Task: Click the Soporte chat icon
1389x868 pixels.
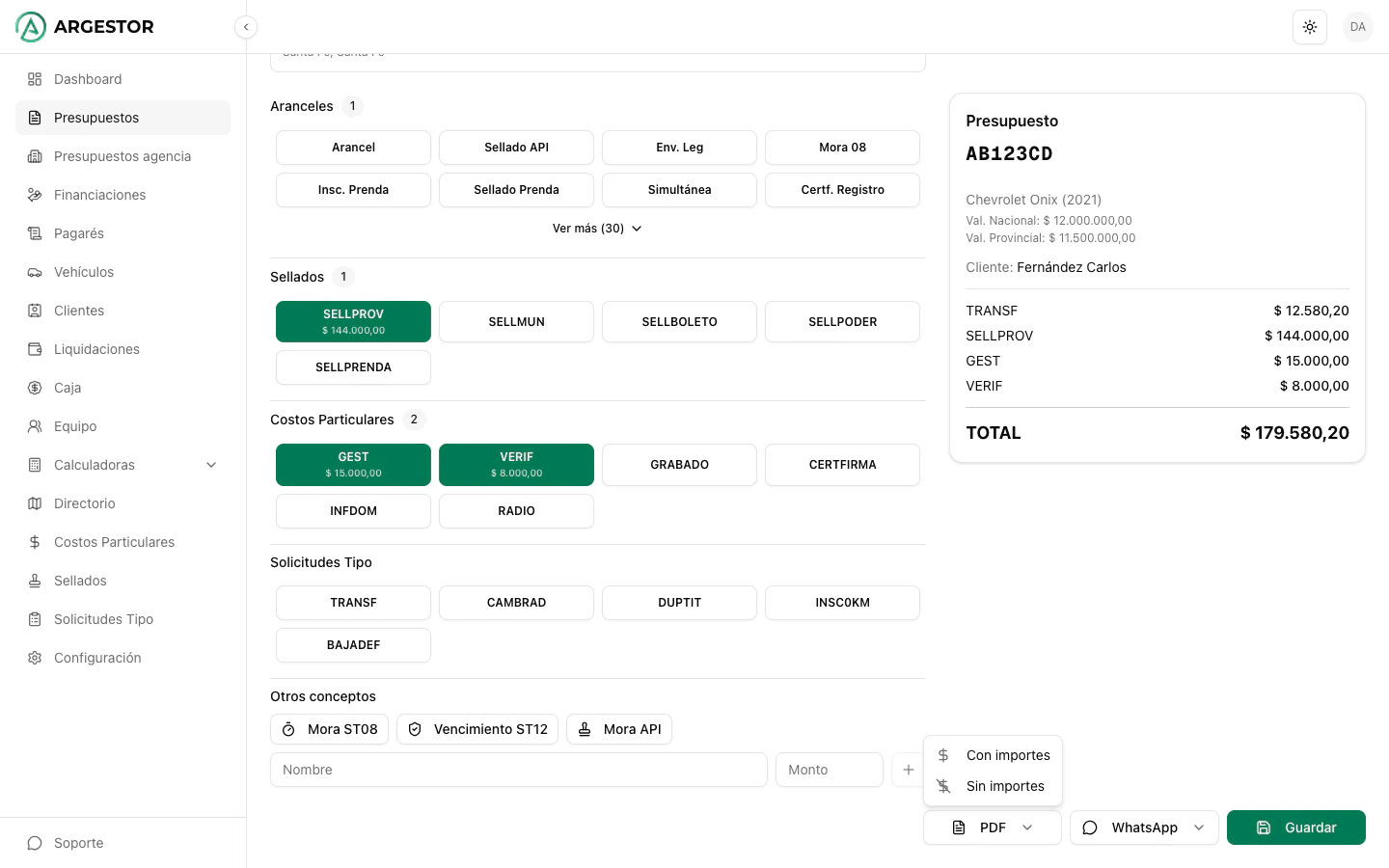Action: 35,843
